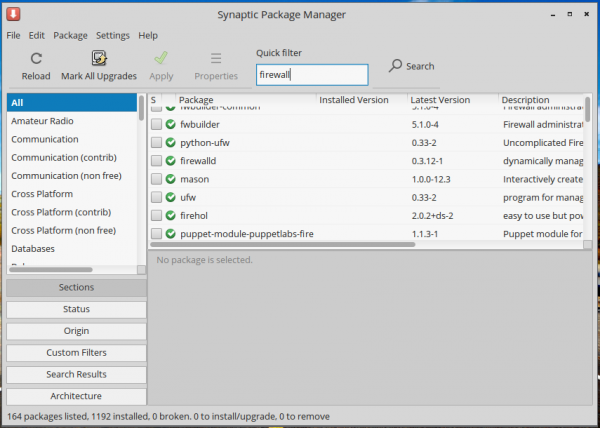Click the ufw package name
Image resolution: width=600 pixels, height=428 pixels.
pos(188,198)
